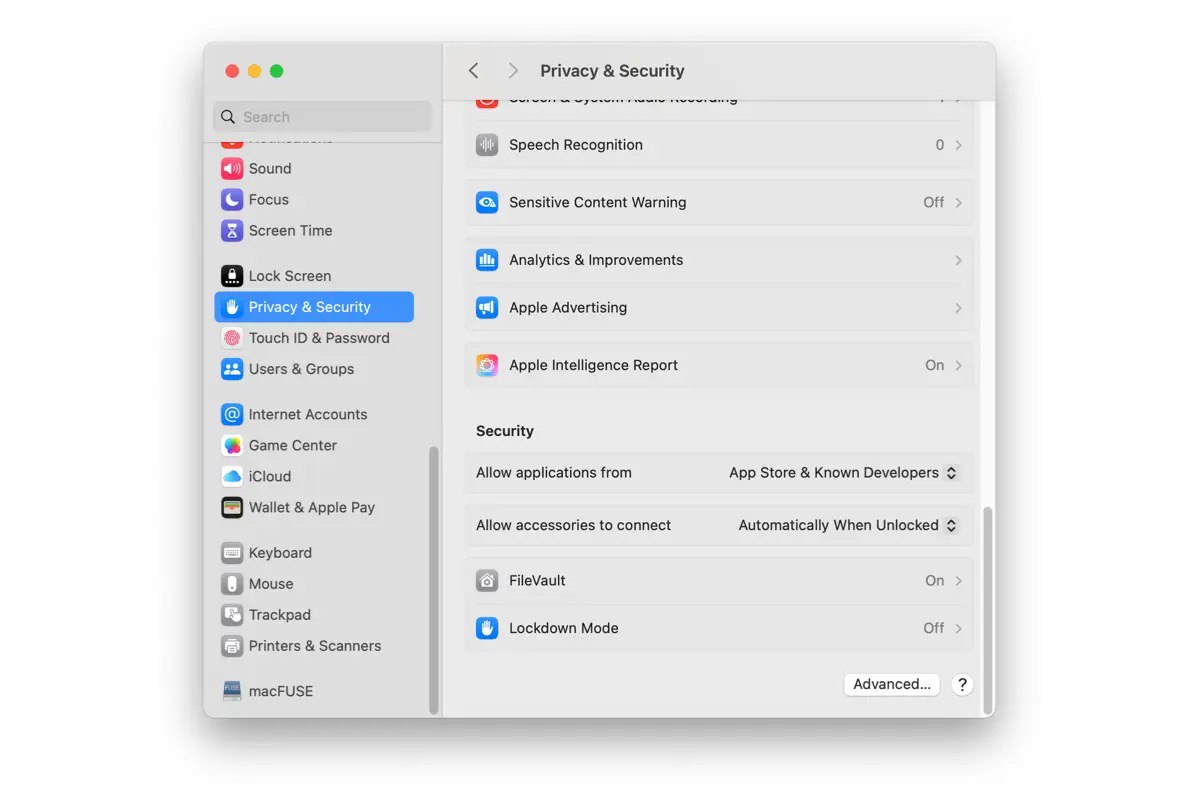Click the Lockdown Mode hand icon
This screenshot has width=1200, height=800.
click(487, 628)
